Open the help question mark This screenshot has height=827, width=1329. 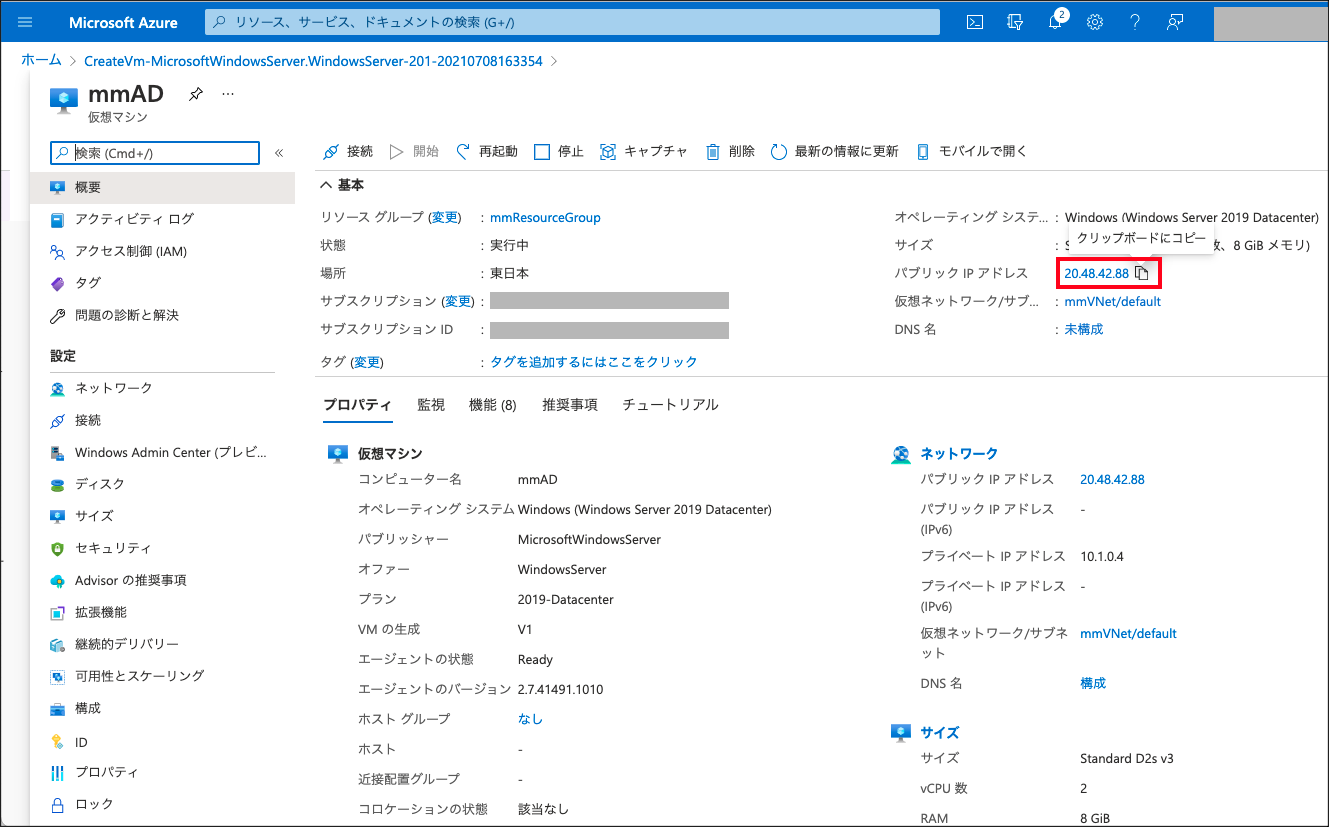point(1135,22)
